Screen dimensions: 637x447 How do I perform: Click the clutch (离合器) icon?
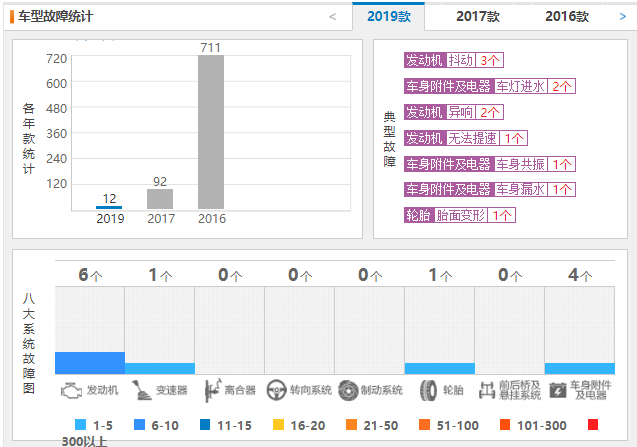212,390
